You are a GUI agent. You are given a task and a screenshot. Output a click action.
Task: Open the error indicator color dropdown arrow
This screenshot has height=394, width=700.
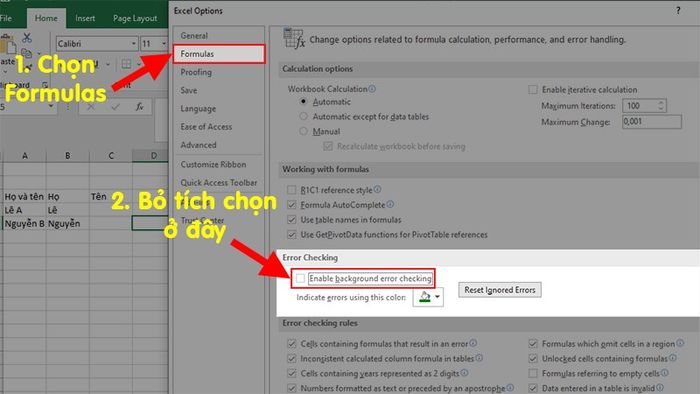(438, 297)
